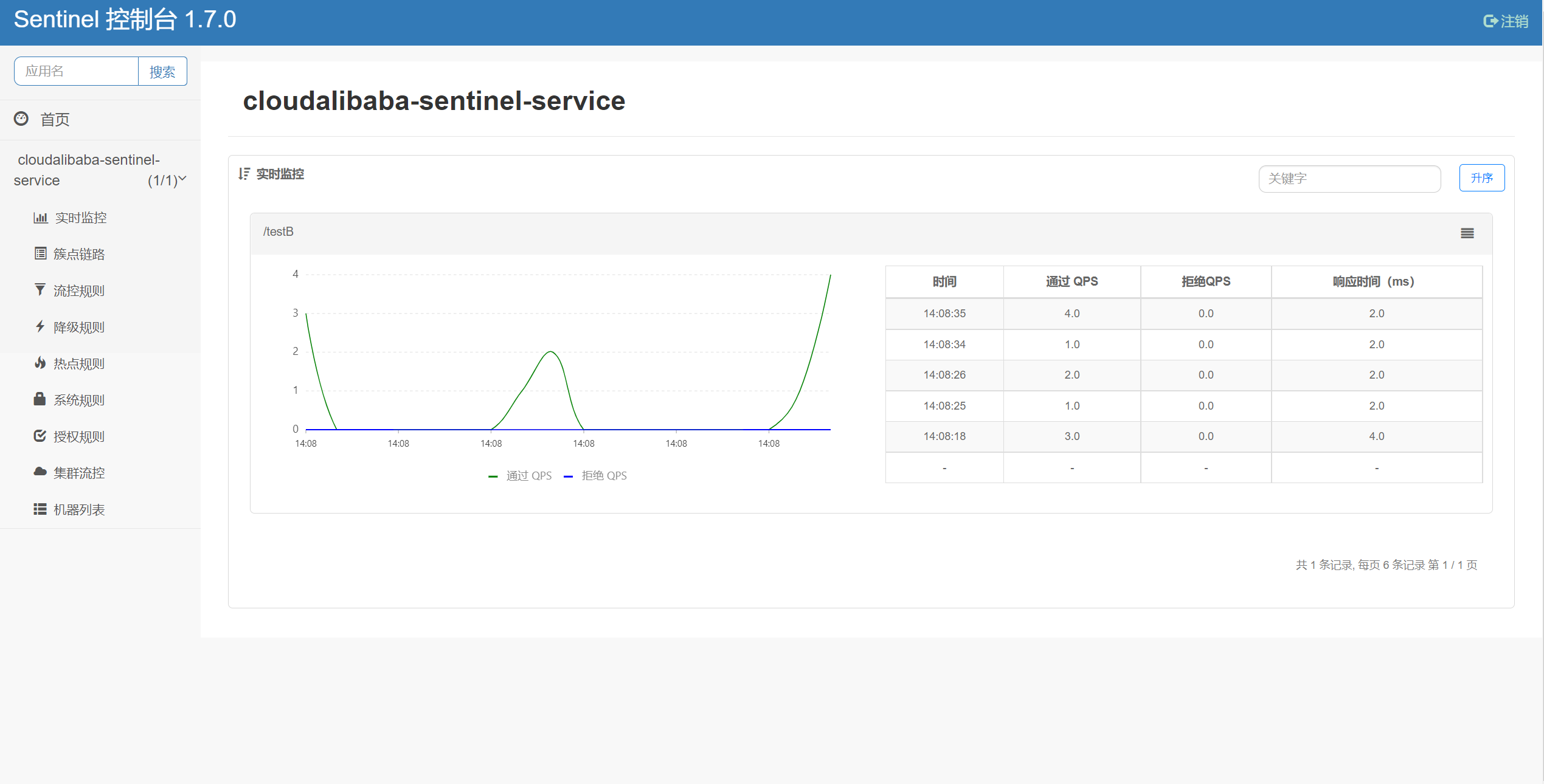Click the 授权规则 check-square icon
This screenshot has width=1544, height=784.
(x=40, y=436)
